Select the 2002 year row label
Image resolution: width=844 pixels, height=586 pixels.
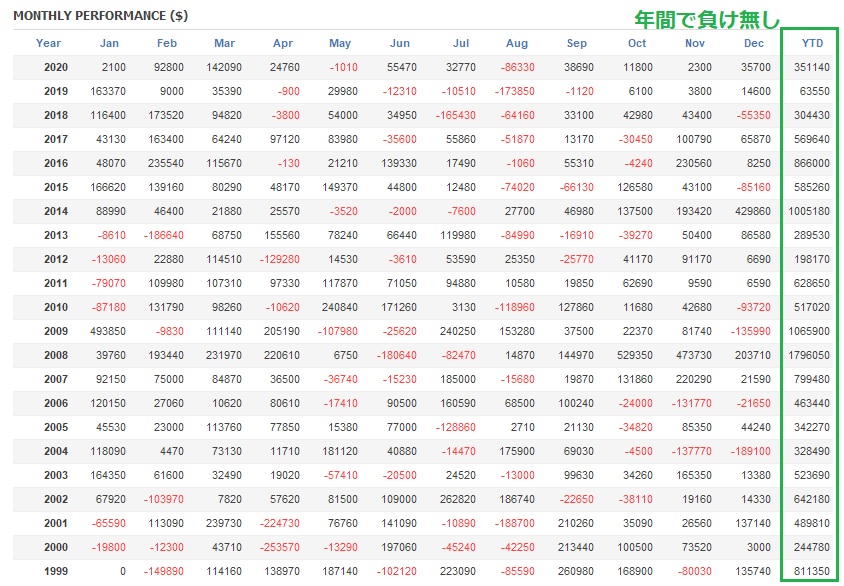56,499
